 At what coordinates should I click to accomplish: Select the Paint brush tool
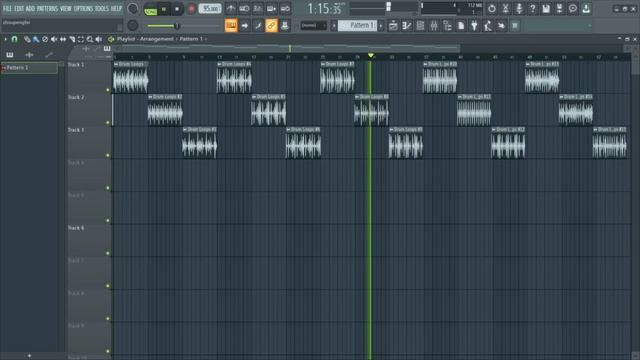point(36,39)
